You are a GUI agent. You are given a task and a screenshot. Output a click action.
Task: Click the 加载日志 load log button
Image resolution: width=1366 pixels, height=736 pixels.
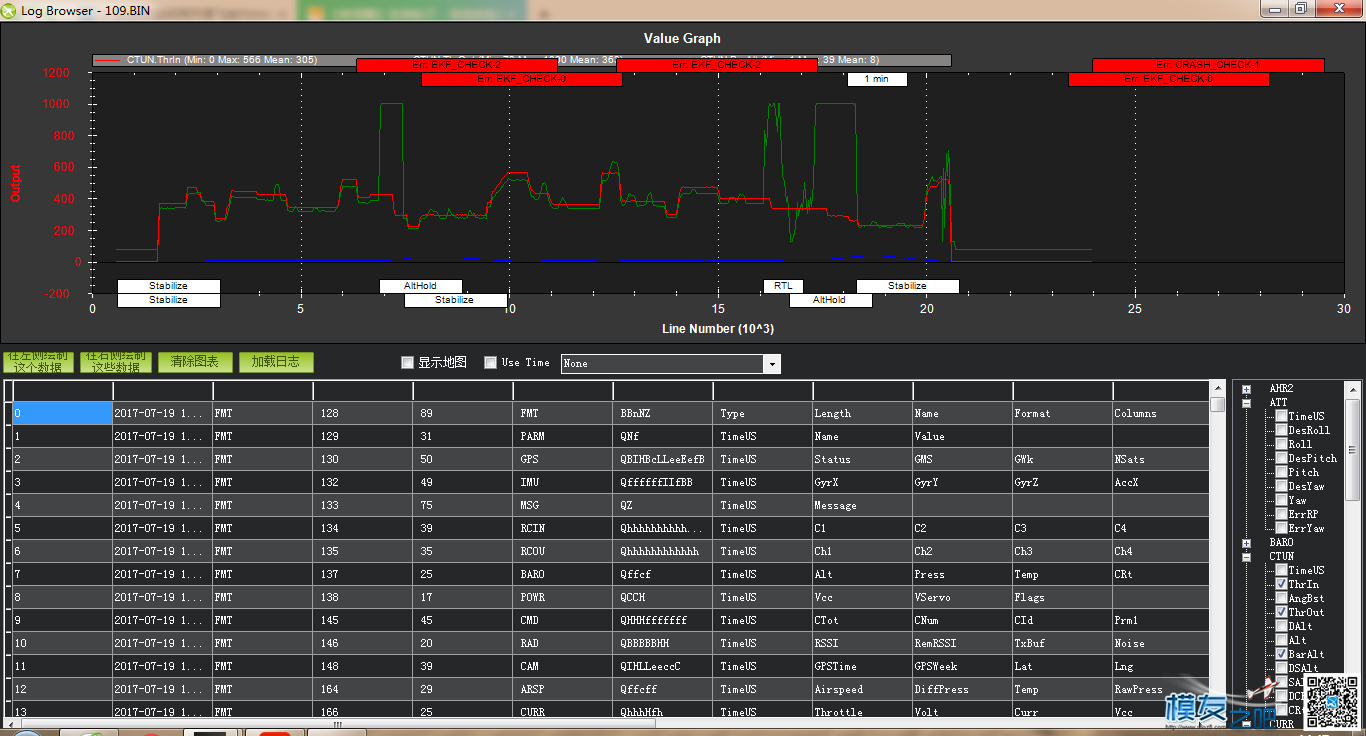pyautogui.click(x=276, y=361)
